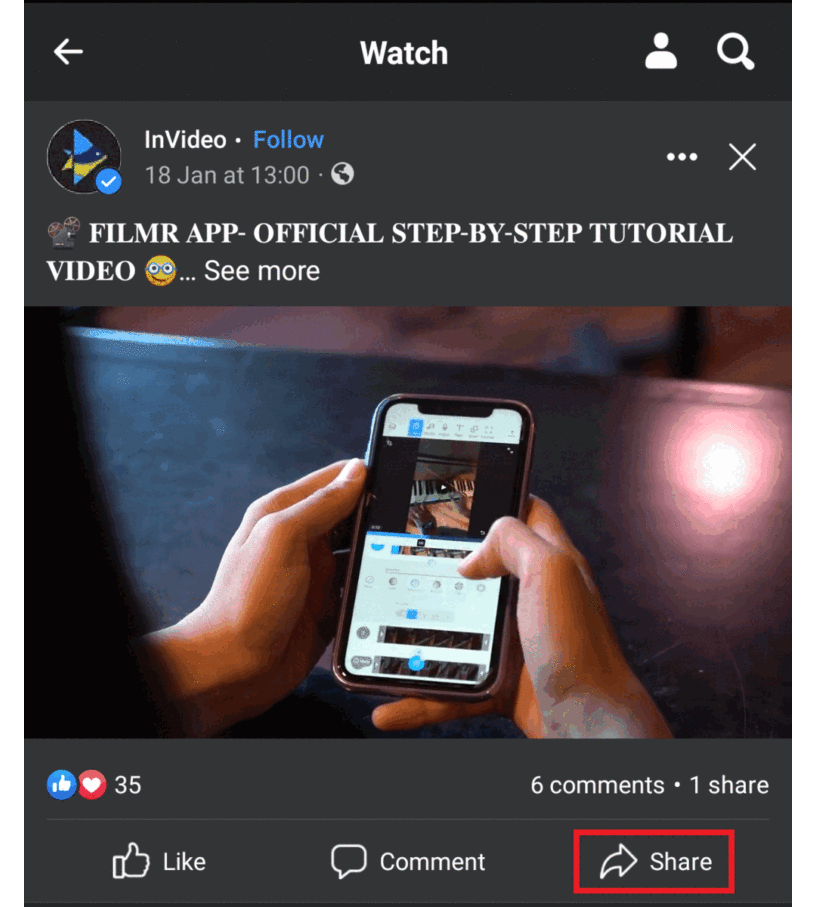Click the blue thumbs-up reaction icon
This screenshot has width=816, height=907.
[x=61, y=785]
